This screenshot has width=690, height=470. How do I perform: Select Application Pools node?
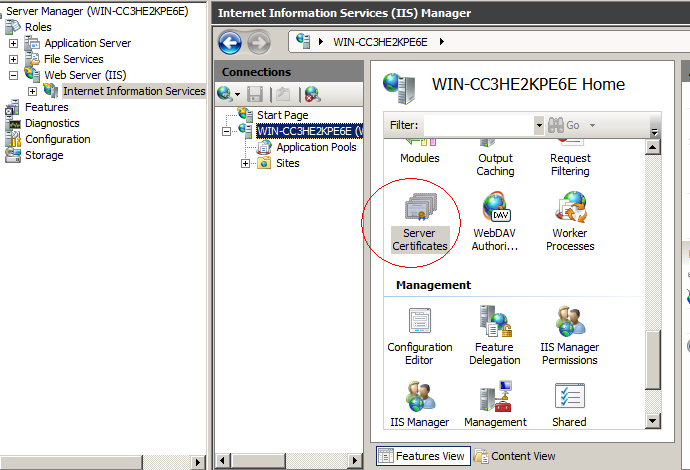tap(316, 147)
